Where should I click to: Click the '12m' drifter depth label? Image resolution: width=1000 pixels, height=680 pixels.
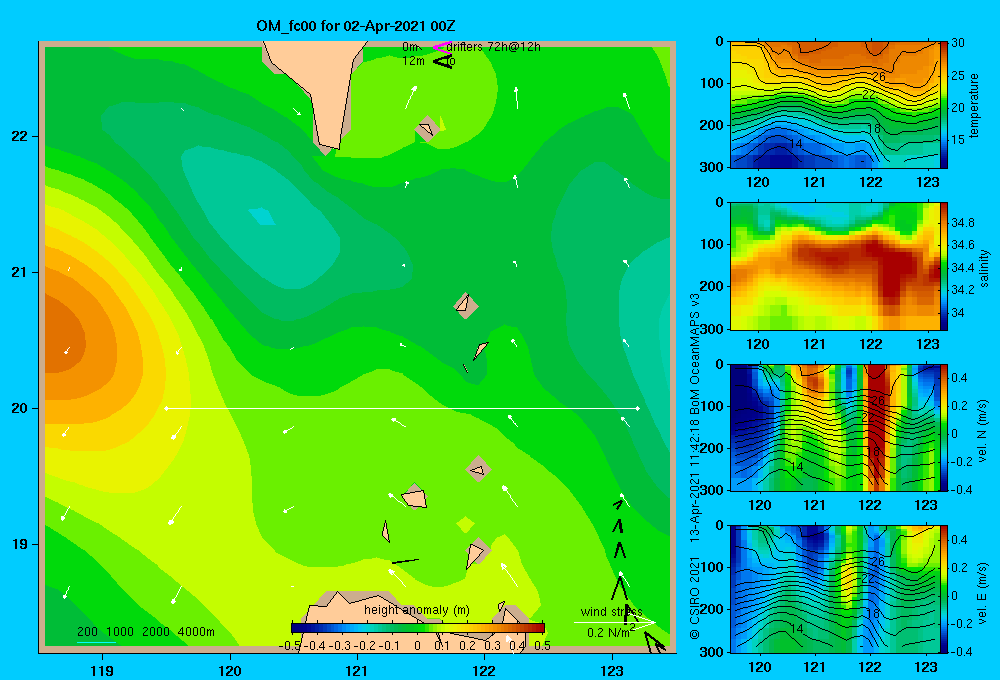coord(413,61)
